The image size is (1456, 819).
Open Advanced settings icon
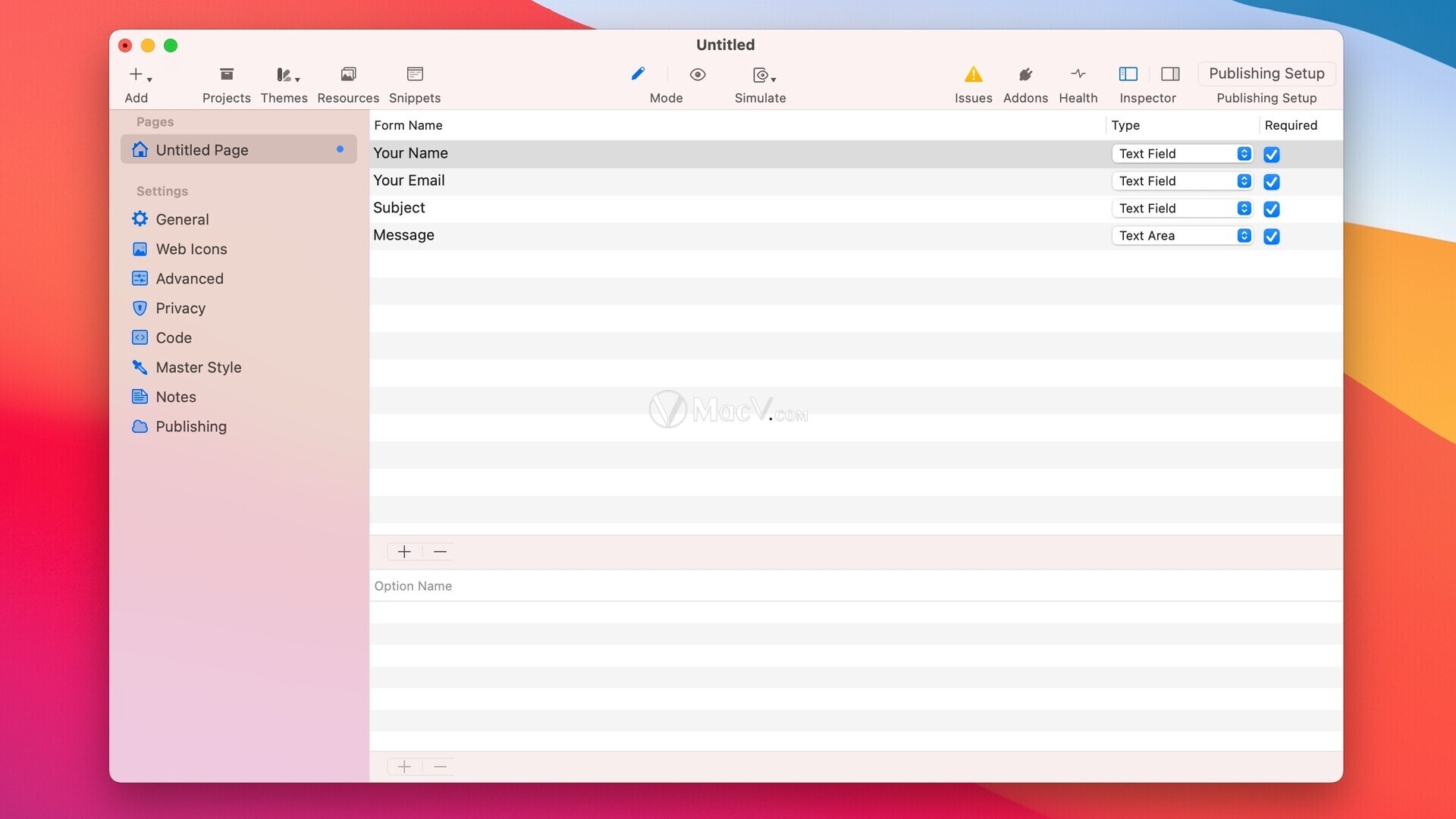pos(140,278)
